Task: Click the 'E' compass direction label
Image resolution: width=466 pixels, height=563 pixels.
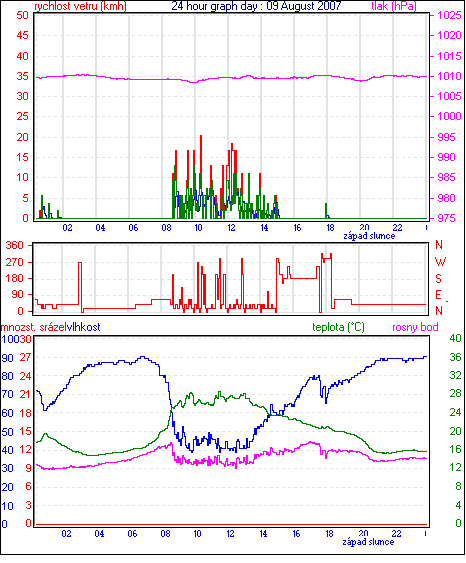Action: (x=438, y=295)
